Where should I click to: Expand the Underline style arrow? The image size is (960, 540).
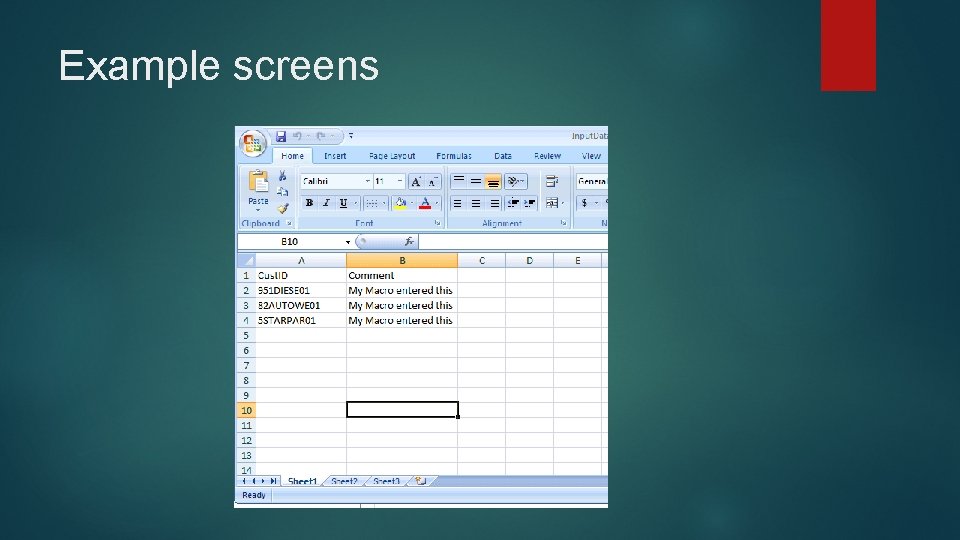pos(355,203)
